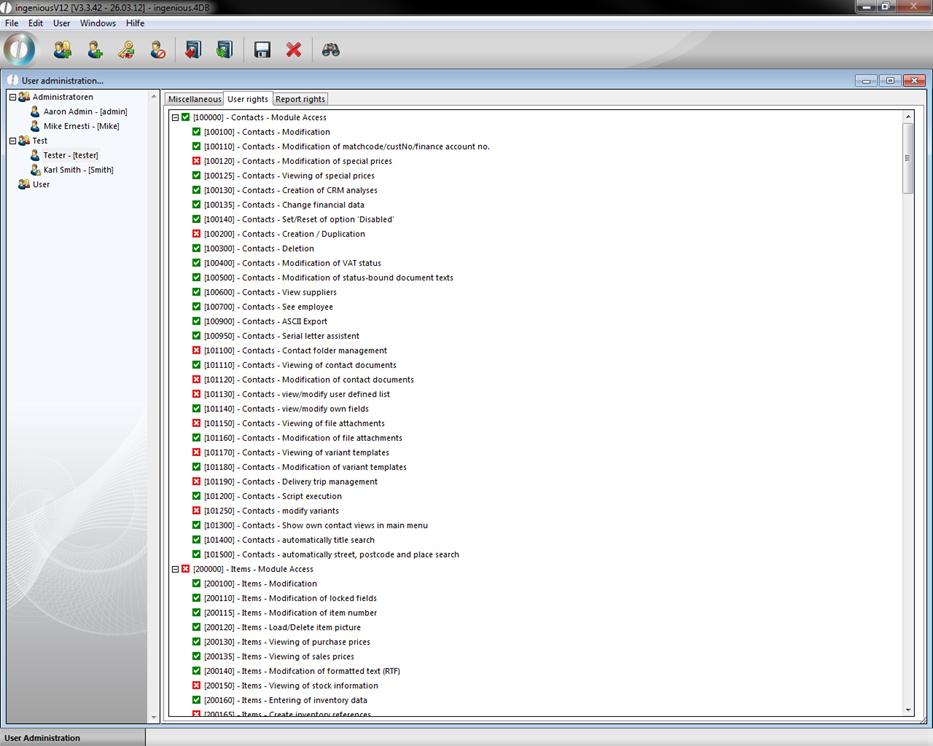Click the red X delete icon
The height and width of the screenshot is (746, 933).
294,49
